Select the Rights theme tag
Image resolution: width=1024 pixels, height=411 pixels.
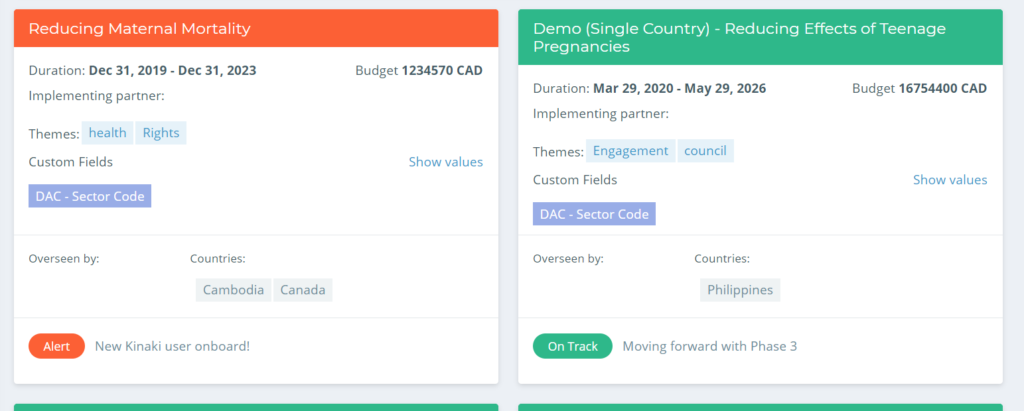(x=161, y=133)
